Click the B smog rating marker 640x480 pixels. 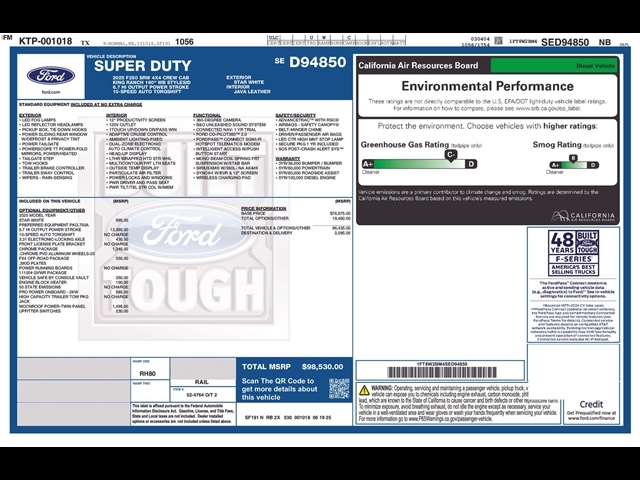coord(573,157)
